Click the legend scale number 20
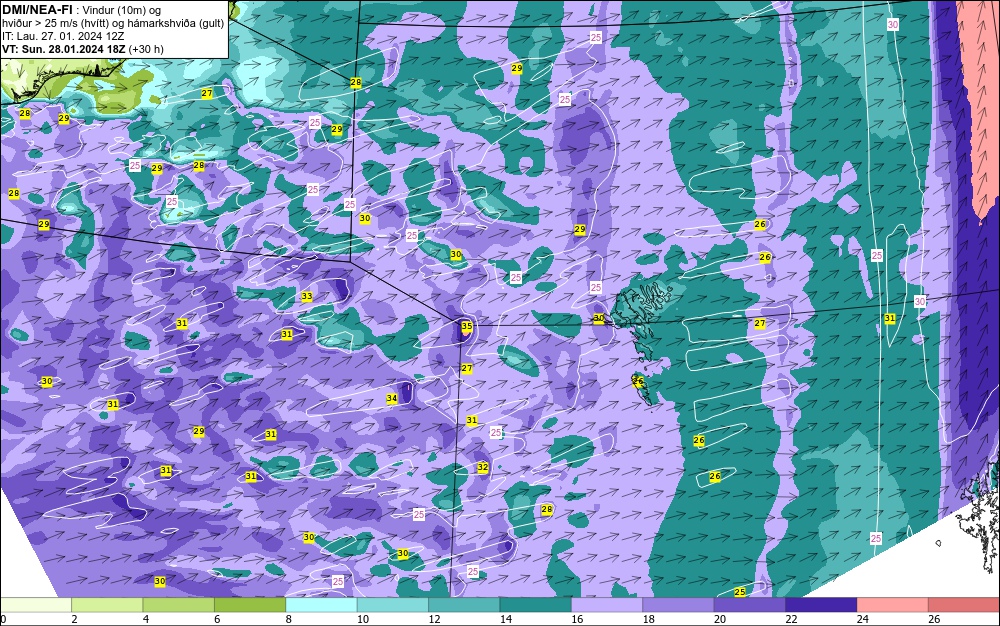The image size is (1000, 626). (720, 619)
